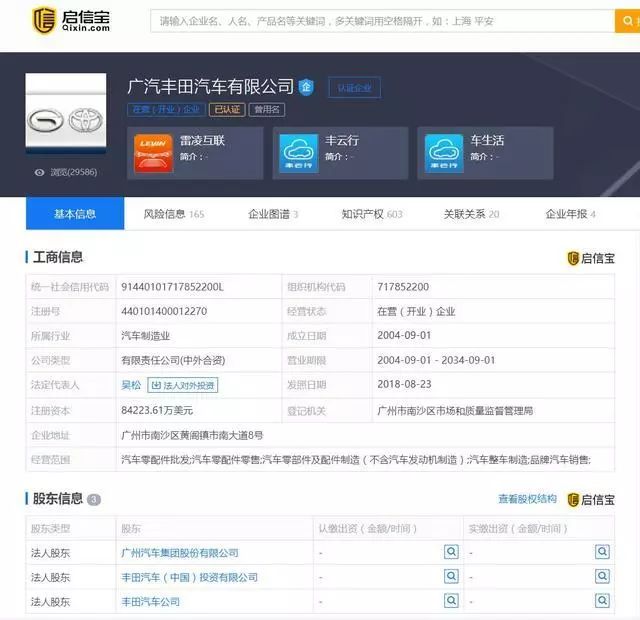Open the 雷凌互联 app icon
The height and width of the screenshot is (620, 640).
pos(153,153)
